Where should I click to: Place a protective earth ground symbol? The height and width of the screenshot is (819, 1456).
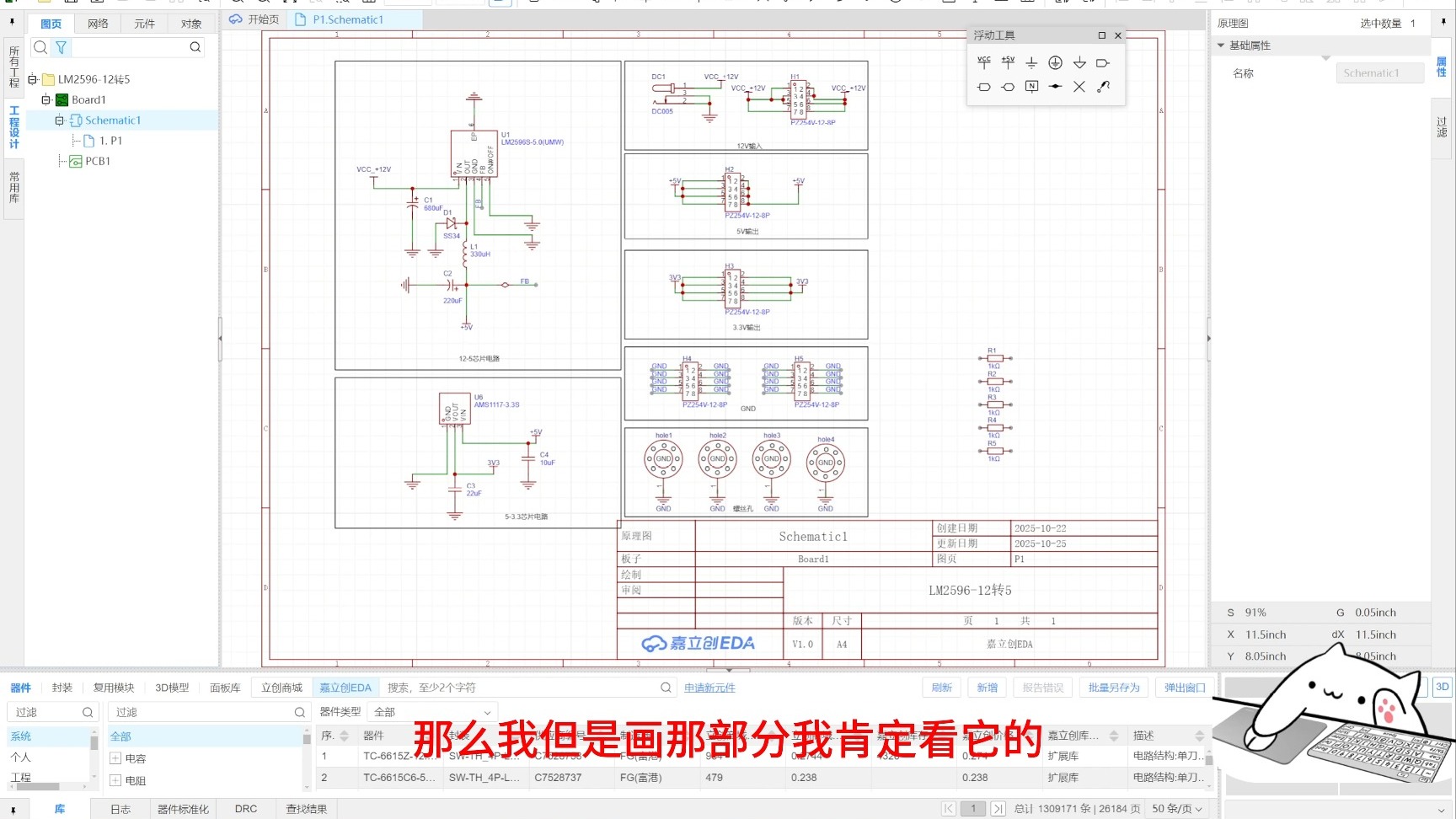point(1055,62)
